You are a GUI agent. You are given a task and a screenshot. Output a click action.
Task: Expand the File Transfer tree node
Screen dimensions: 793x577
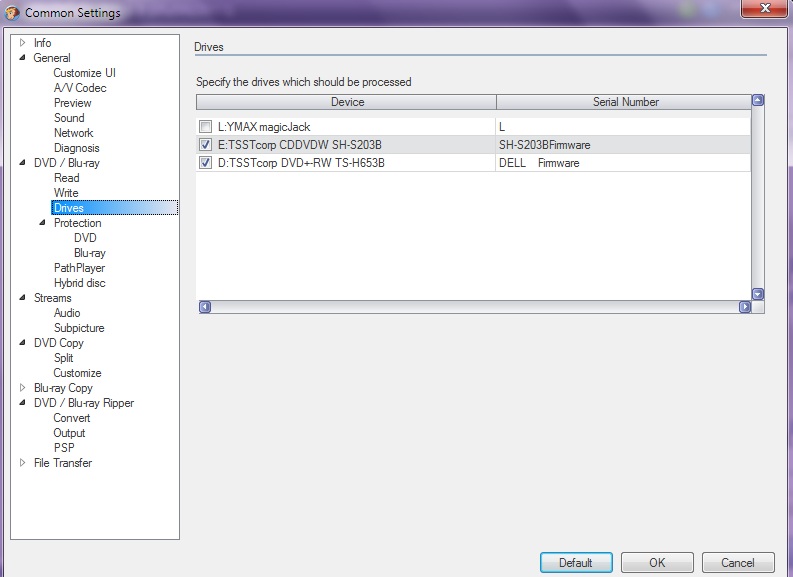point(22,462)
